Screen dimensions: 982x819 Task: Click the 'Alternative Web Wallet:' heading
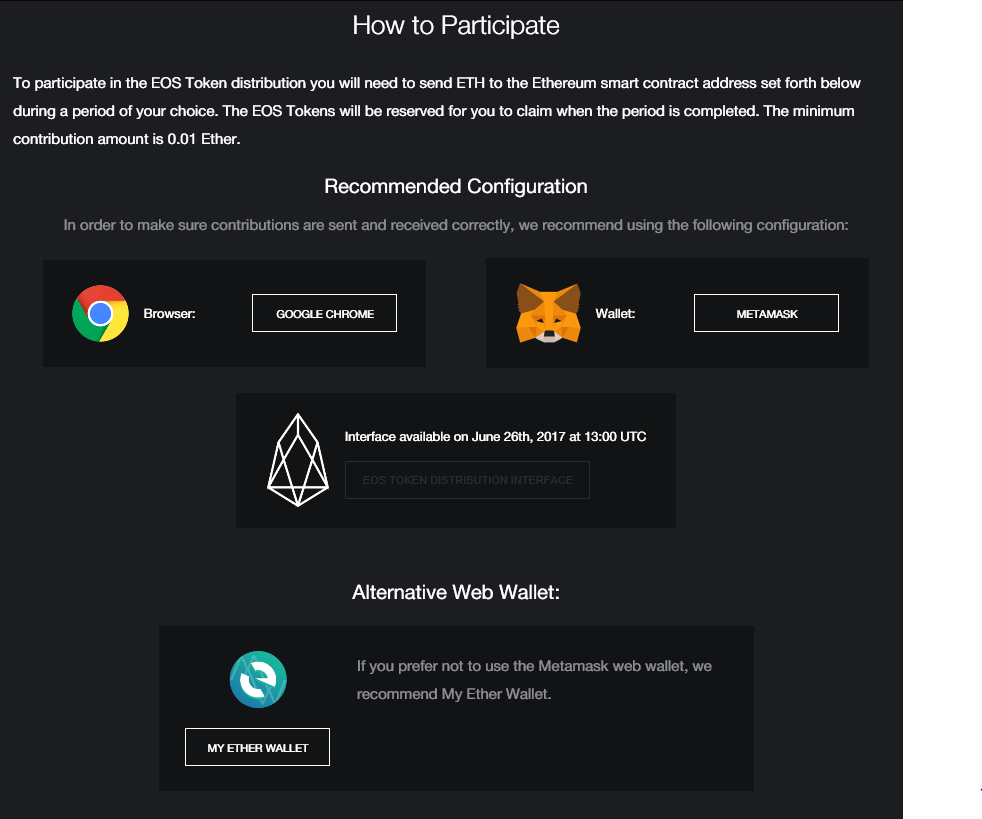[x=456, y=592]
